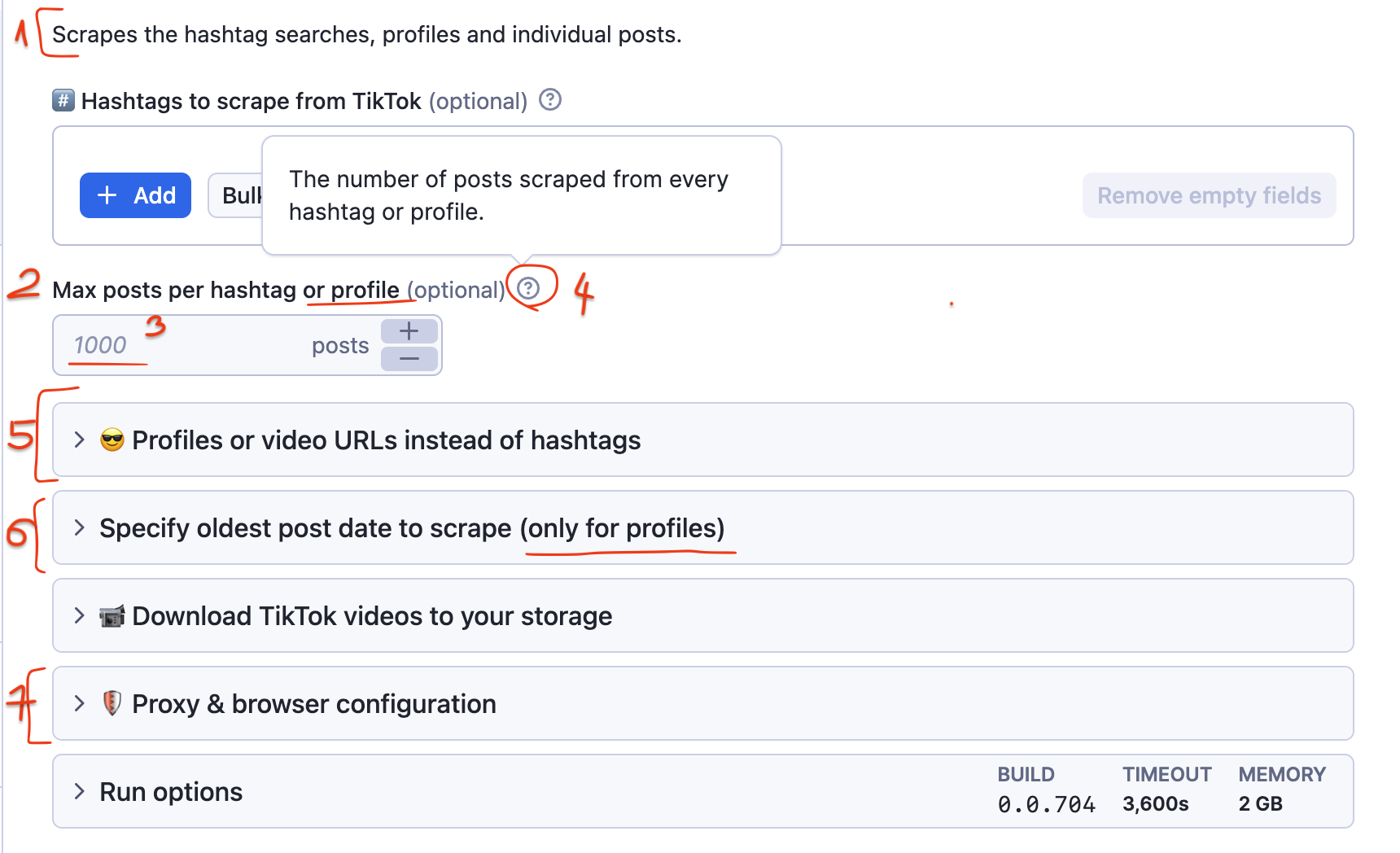Increment posts count with plus stepper
Screen dimensions: 1400x853
point(409,330)
